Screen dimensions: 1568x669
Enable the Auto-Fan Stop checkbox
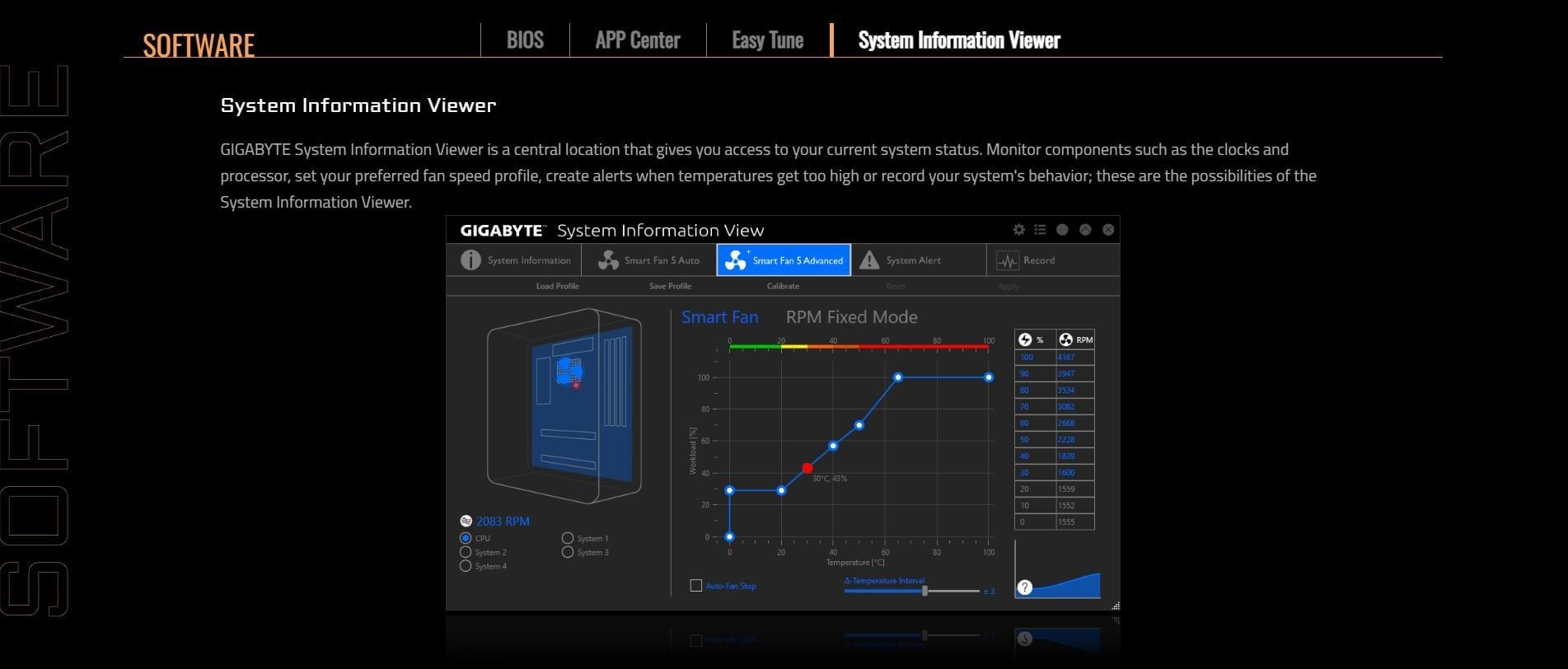point(696,586)
